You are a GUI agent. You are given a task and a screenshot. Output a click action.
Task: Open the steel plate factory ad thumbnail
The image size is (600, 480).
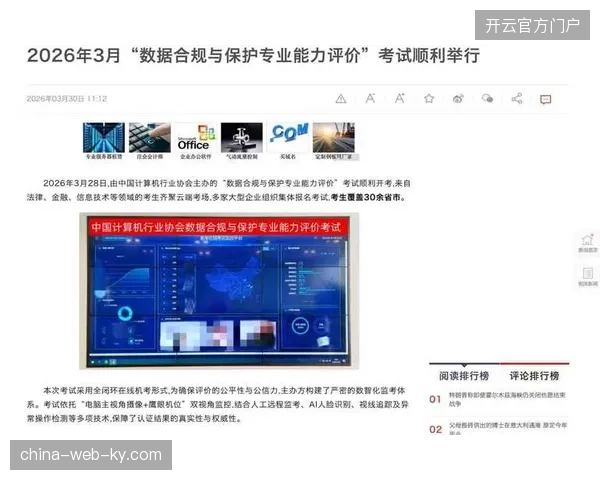tap(334, 138)
